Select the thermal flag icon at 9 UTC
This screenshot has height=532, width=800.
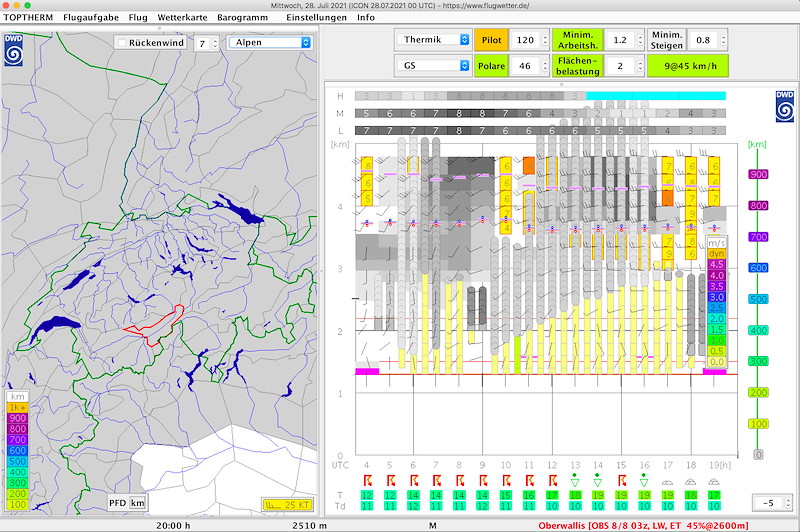483,480
